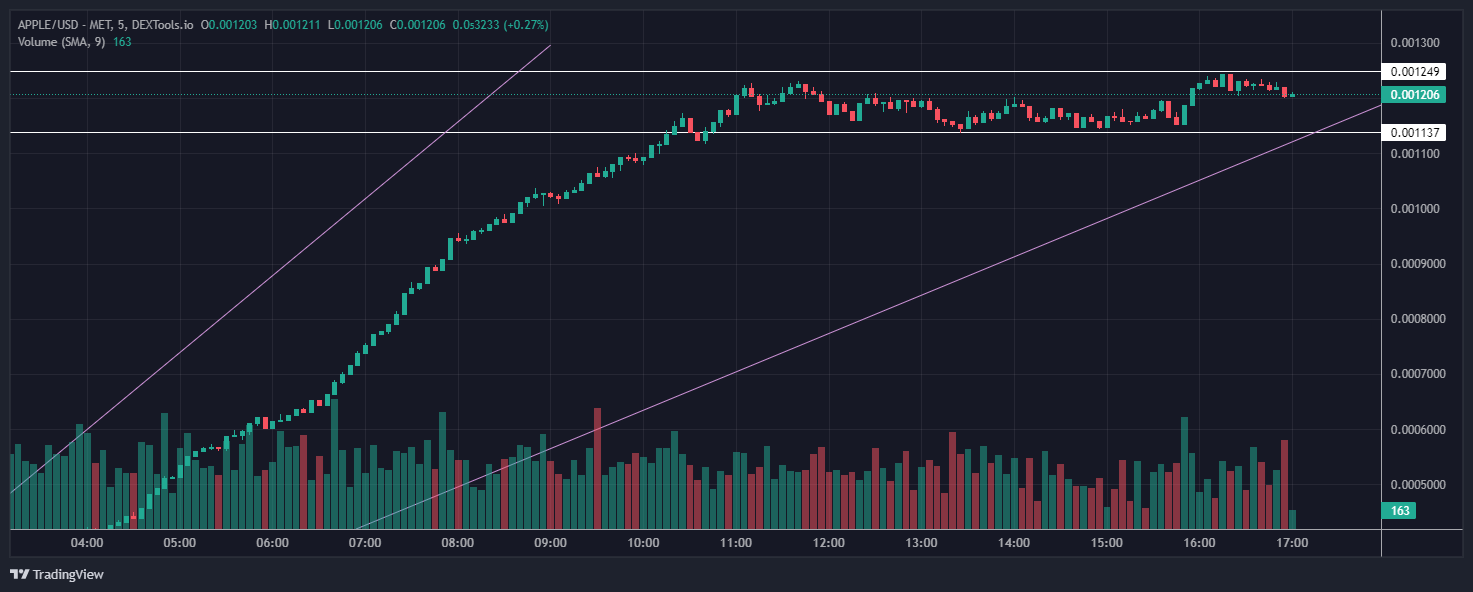Click the 0.001300 price axis label

click(1414, 43)
